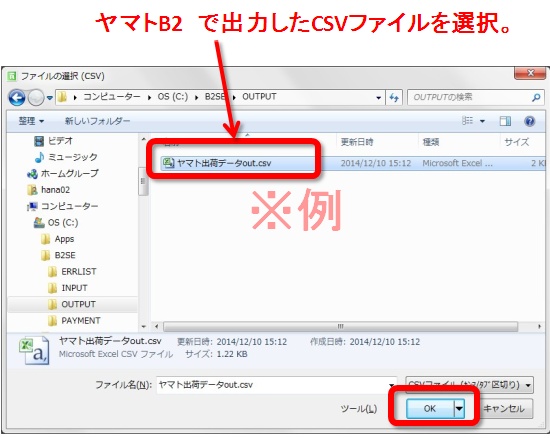Click the CSV file's Excel icon in list
550x438 pixels.
pyautogui.click(x=168, y=163)
